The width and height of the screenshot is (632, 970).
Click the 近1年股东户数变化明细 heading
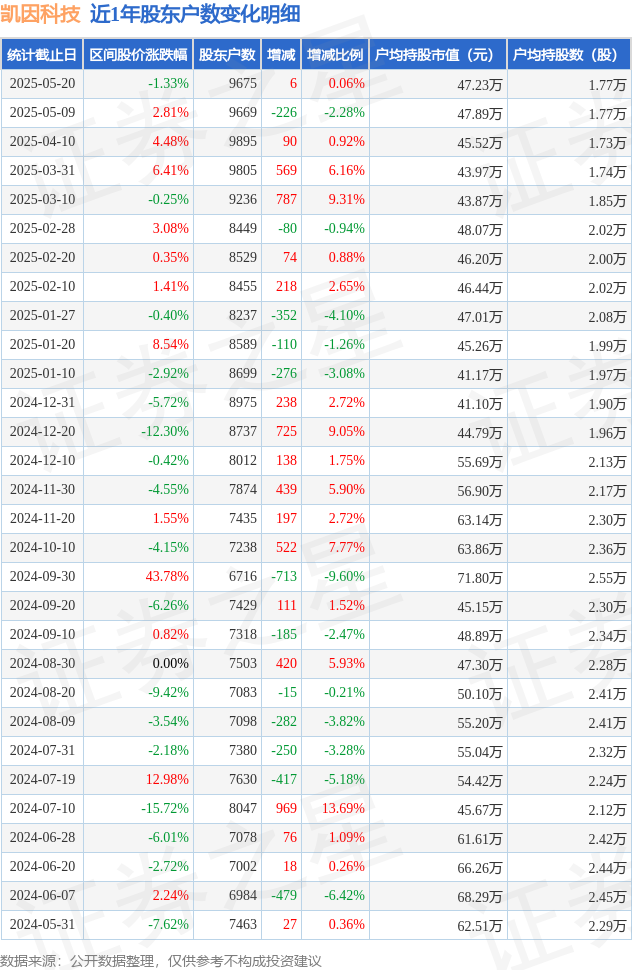(x=195, y=14)
